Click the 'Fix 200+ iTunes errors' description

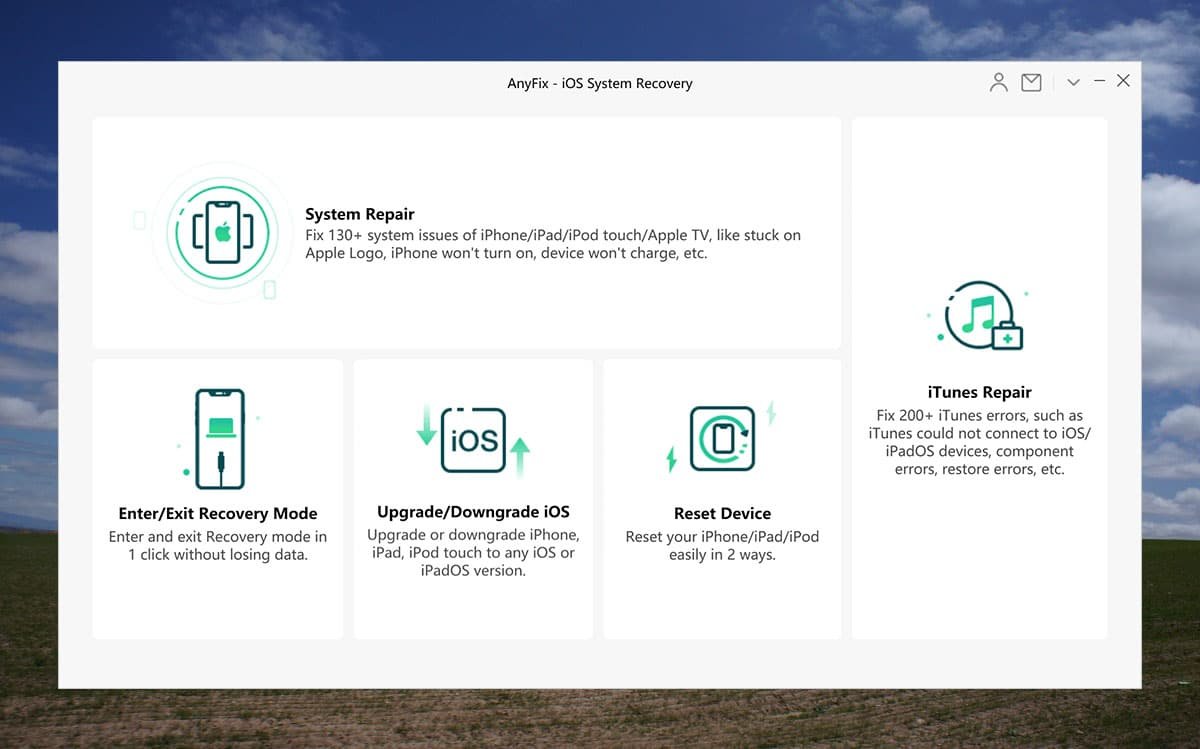point(979,442)
